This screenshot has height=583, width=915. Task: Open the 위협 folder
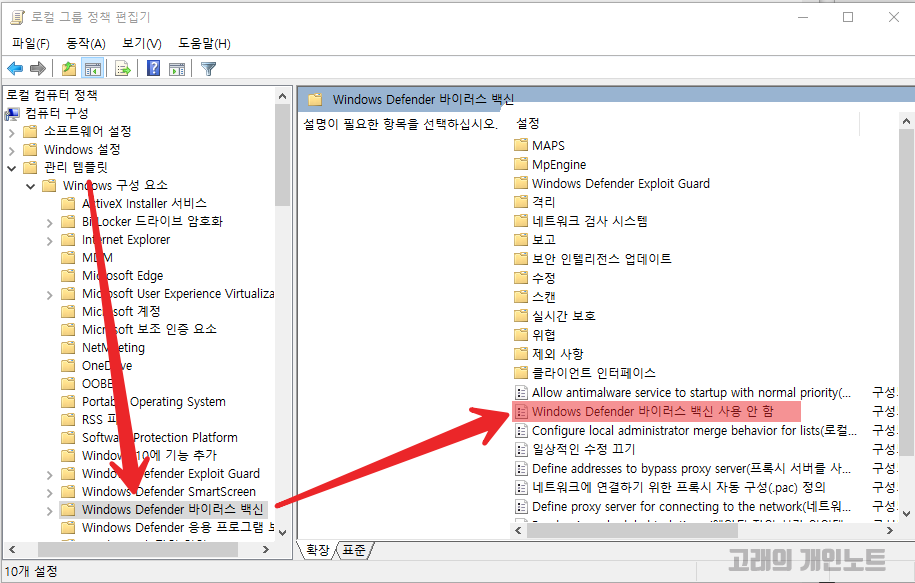pos(543,335)
